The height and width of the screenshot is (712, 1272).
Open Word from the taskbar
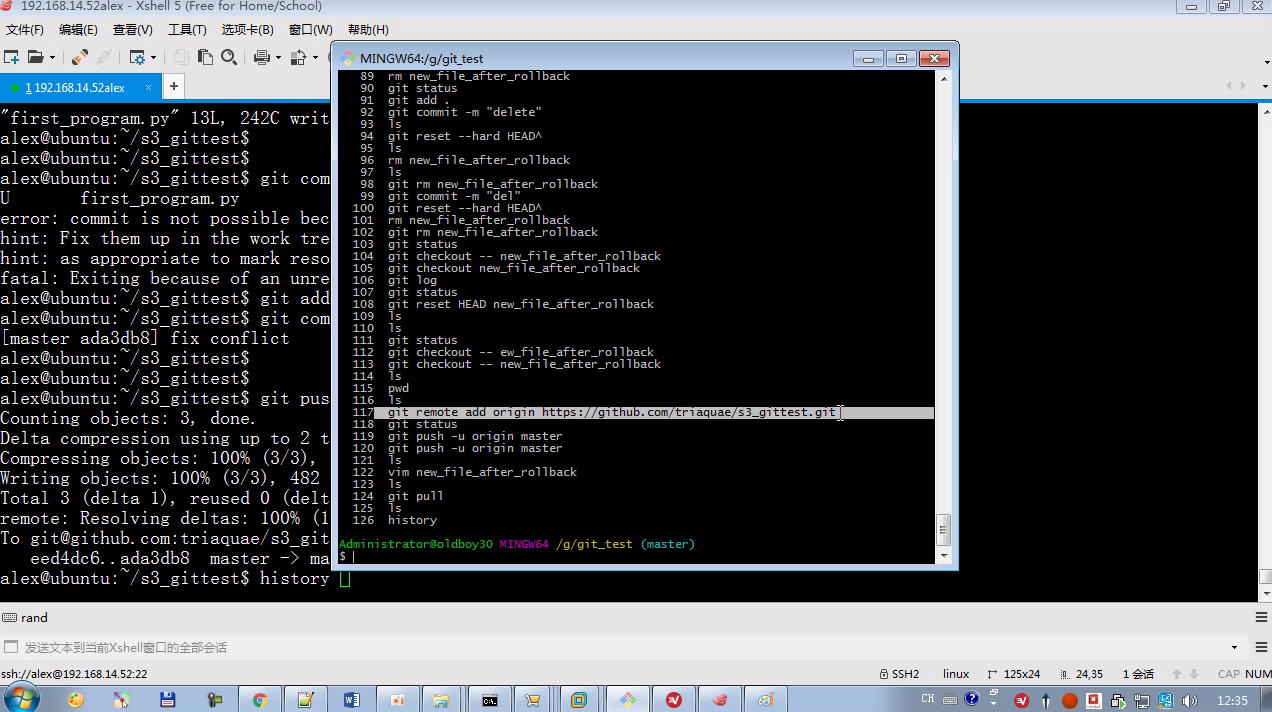click(x=351, y=699)
